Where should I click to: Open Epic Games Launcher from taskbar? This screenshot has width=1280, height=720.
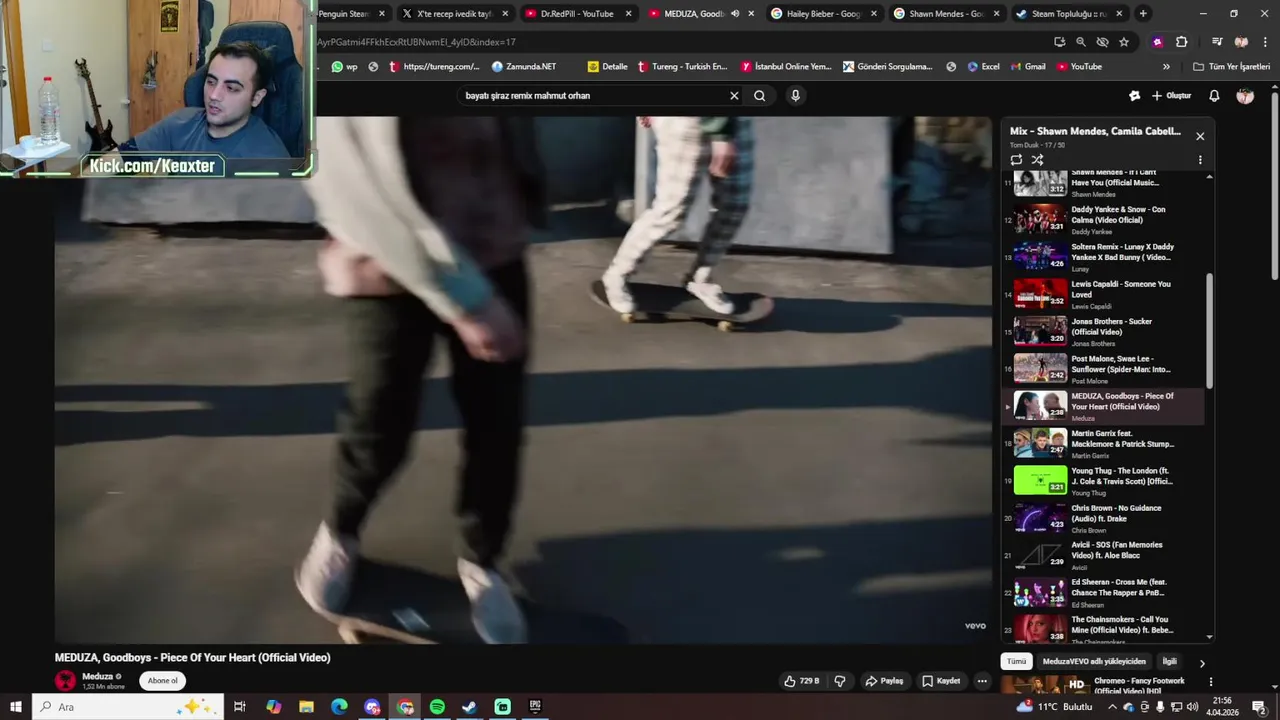535,707
